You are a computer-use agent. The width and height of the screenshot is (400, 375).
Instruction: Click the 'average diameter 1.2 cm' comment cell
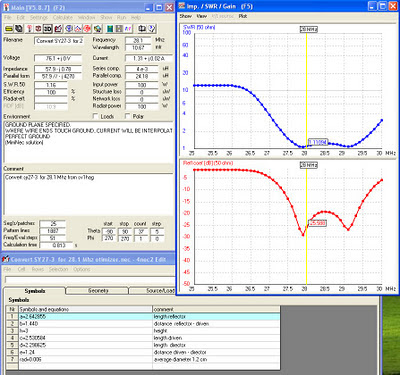[216, 359]
